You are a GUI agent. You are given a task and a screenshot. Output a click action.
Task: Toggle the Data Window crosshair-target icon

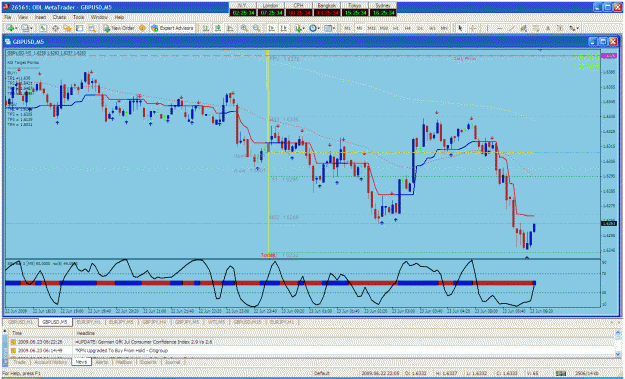coord(55,28)
